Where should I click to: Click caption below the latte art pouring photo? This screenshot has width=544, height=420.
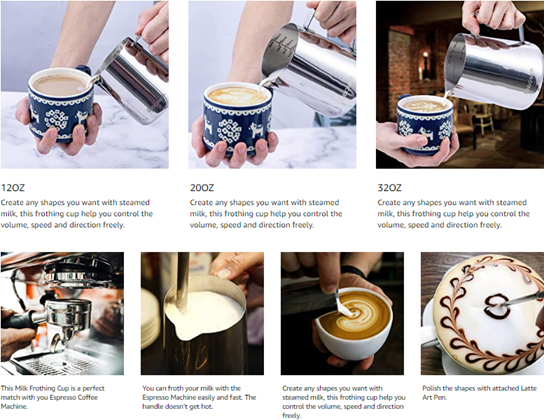[343, 402]
